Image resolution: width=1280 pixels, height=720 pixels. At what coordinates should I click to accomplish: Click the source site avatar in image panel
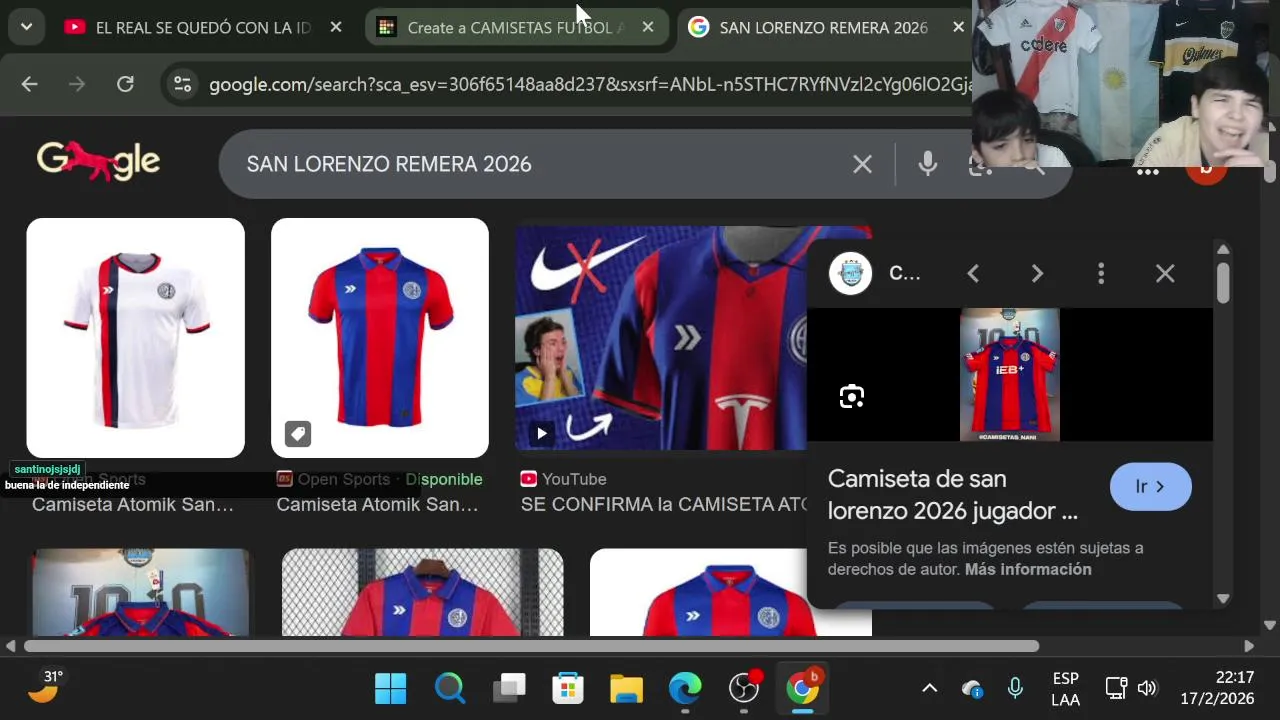[851, 273]
